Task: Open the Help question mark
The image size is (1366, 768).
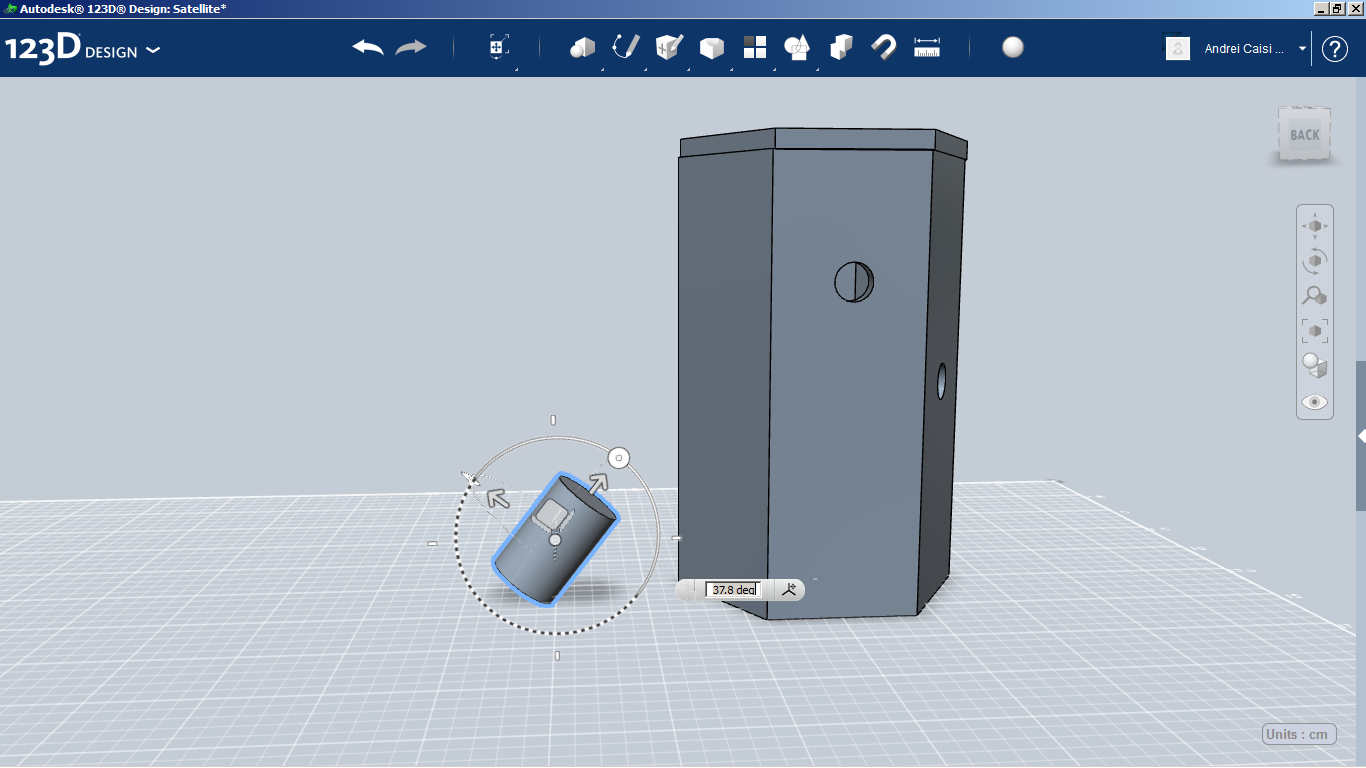Action: tap(1335, 48)
